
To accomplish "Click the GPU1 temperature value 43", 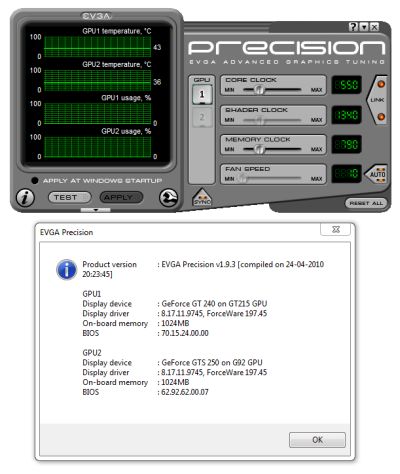I will 157,47.
